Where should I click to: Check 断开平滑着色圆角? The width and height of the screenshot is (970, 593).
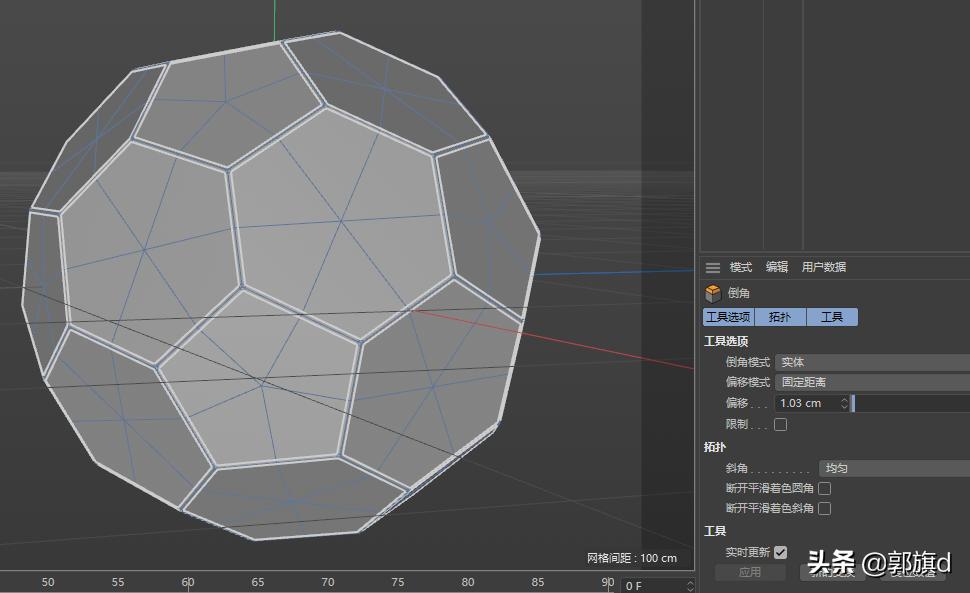tap(823, 488)
